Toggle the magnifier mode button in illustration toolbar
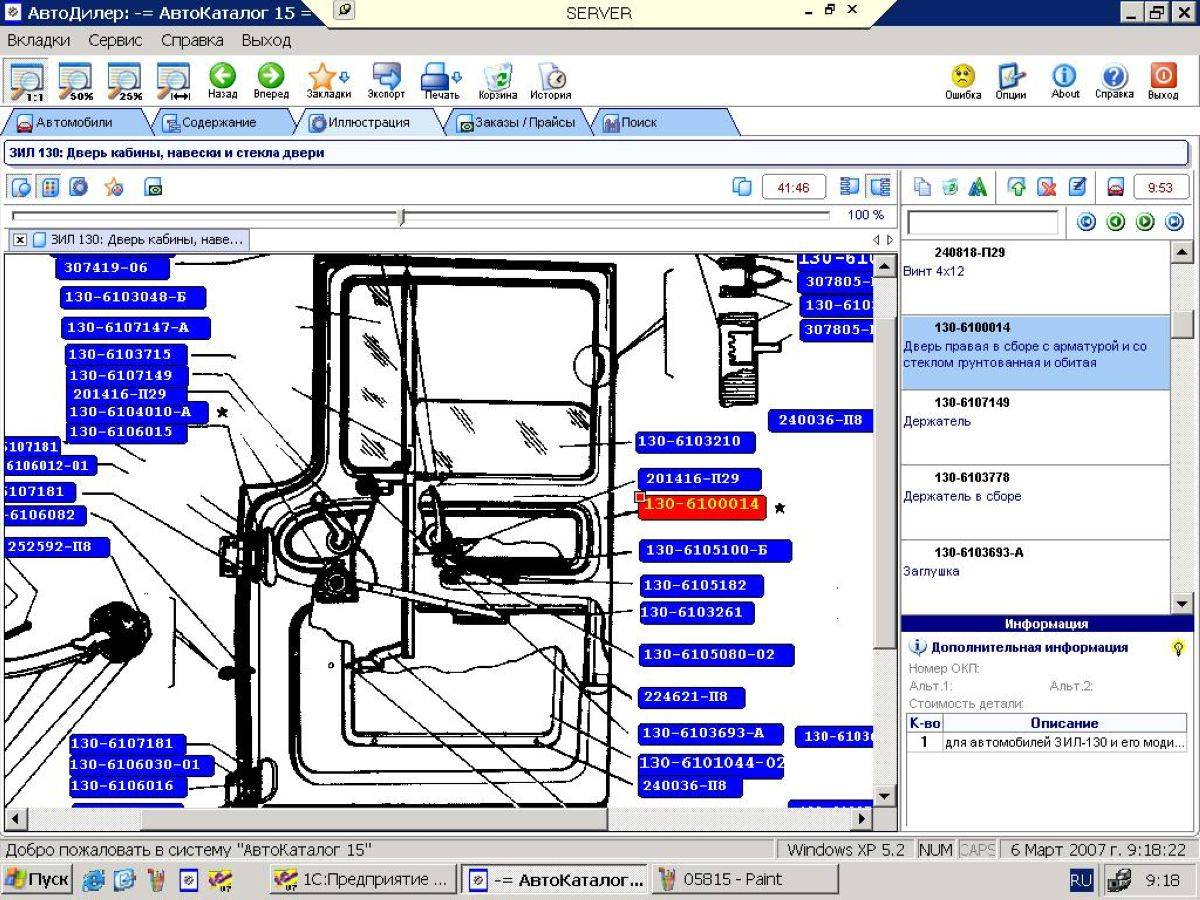Image resolution: width=1200 pixels, height=900 pixels. [x=21, y=186]
